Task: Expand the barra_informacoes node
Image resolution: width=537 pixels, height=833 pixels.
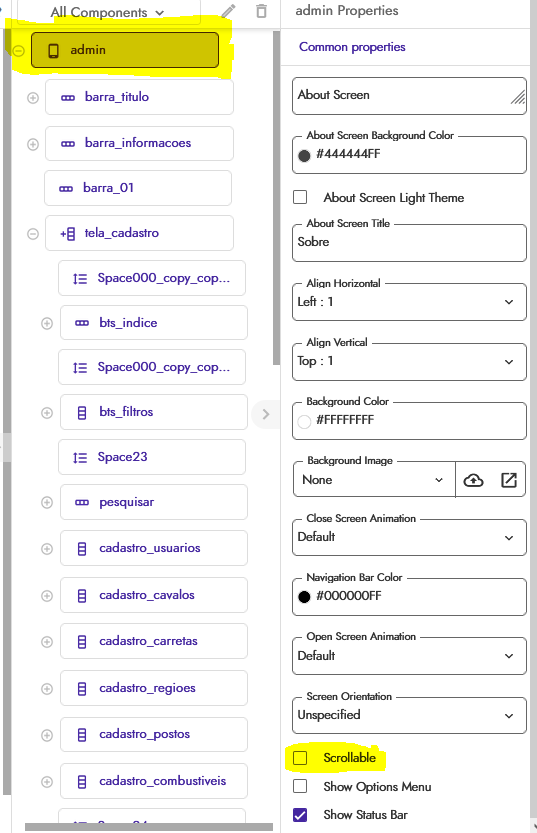Action: click(33, 144)
